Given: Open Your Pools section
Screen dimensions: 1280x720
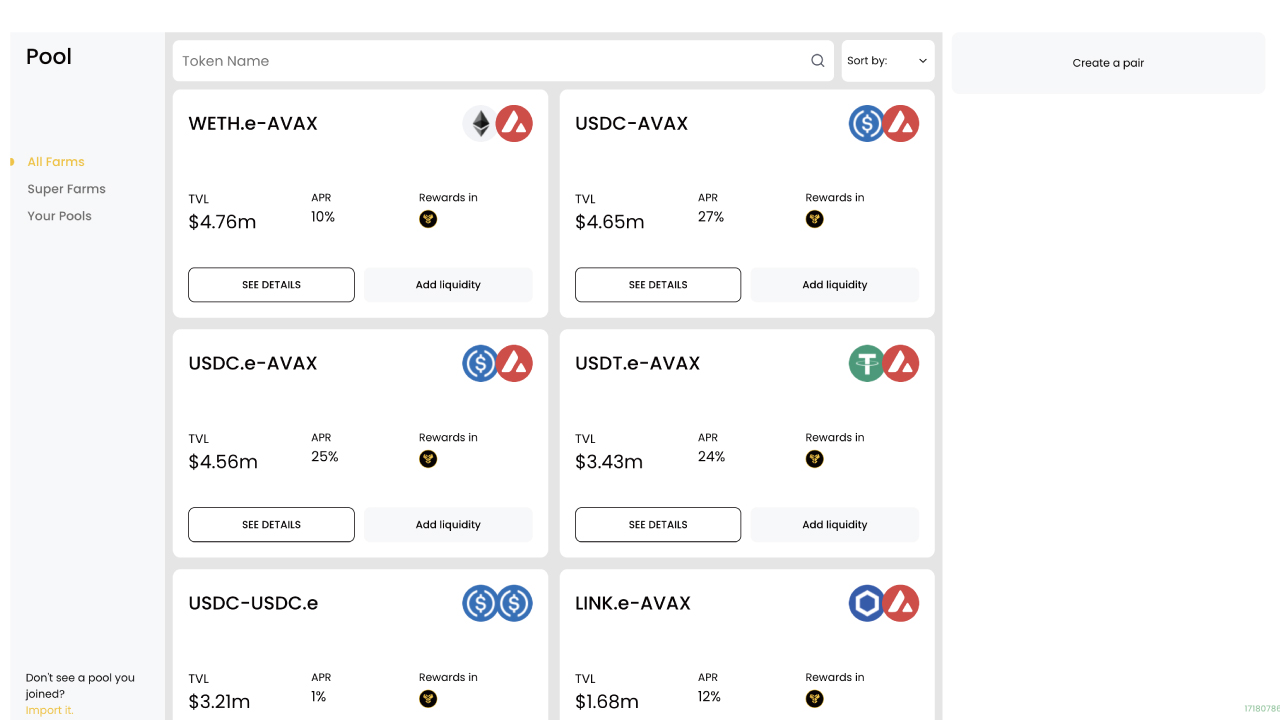Looking at the screenshot, I should [x=59, y=216].
